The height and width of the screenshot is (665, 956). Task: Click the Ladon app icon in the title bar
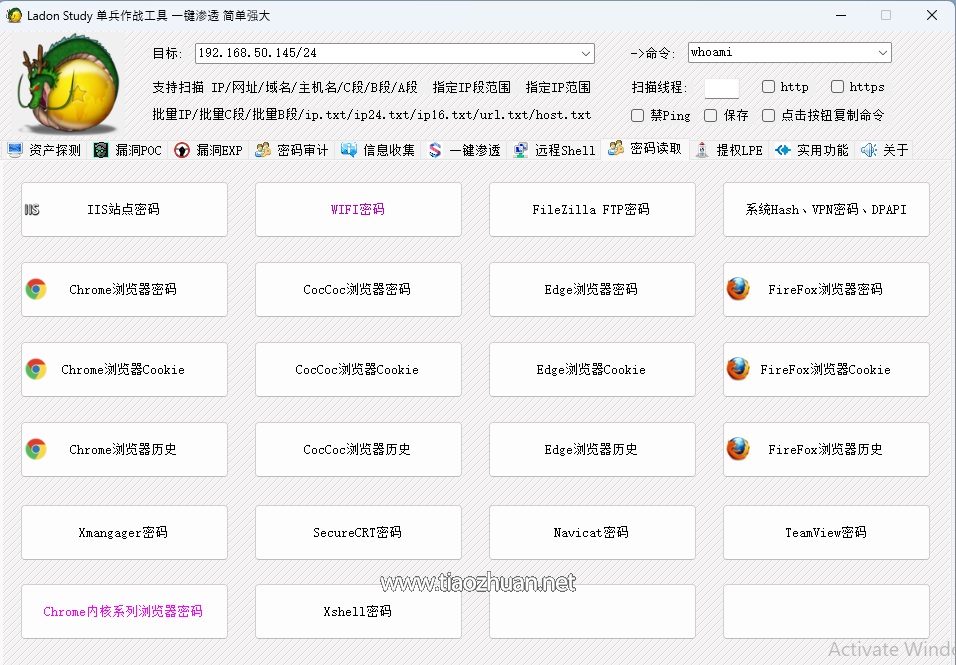(13, 15)
